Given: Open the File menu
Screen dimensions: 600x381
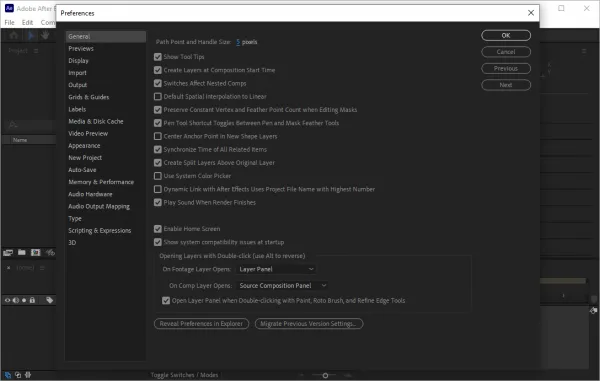Looking at the screenshot, I should click(x=10, y=23).
